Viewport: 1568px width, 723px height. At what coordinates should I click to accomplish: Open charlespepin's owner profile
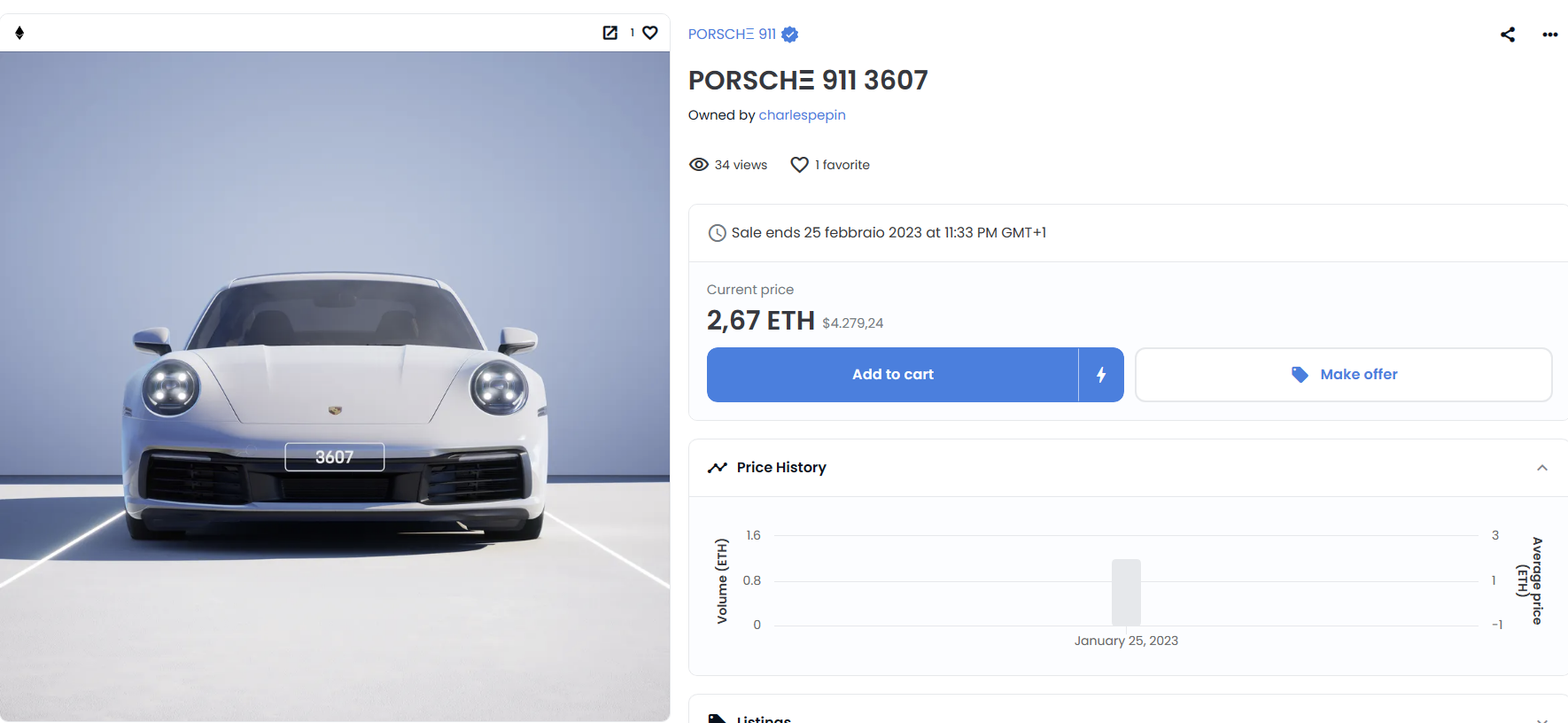[802, 114]
